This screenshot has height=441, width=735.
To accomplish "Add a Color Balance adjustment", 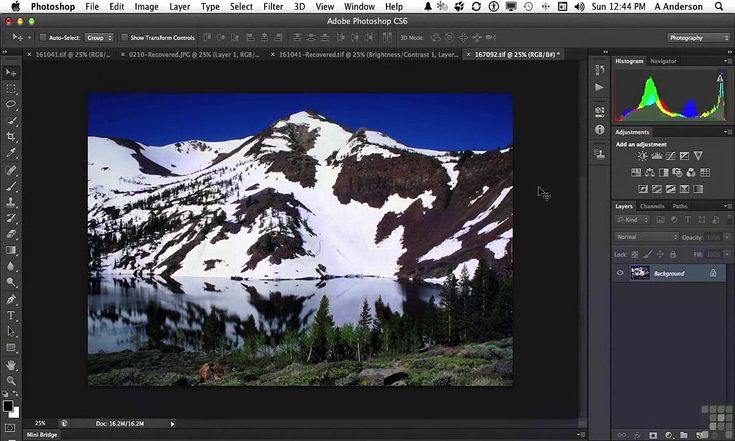I will [x=650, y=172].
